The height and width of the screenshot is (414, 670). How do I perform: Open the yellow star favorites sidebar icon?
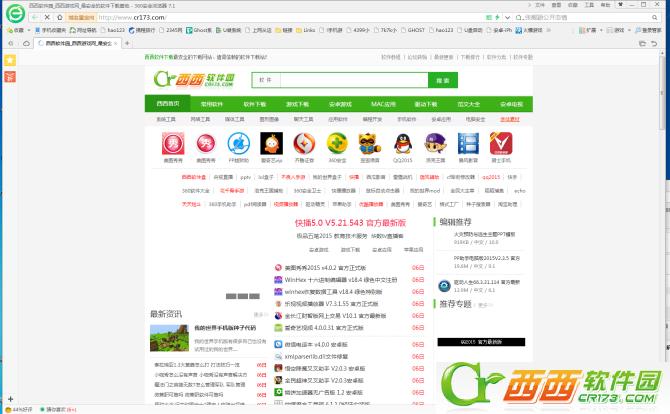[10, 60]
